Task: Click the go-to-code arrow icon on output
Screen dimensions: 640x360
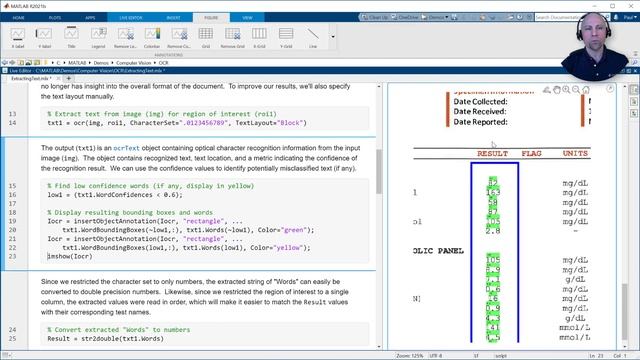Action: tap(610, 89)
